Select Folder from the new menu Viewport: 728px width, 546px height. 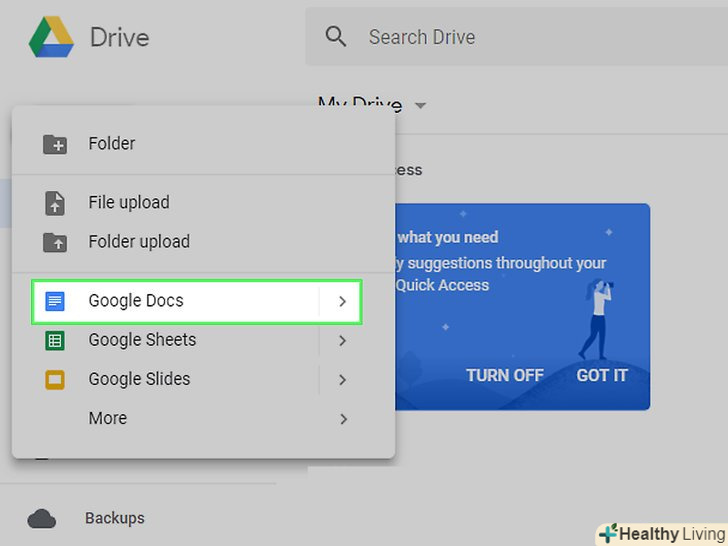pyautogui.click(x=203, y=143)
